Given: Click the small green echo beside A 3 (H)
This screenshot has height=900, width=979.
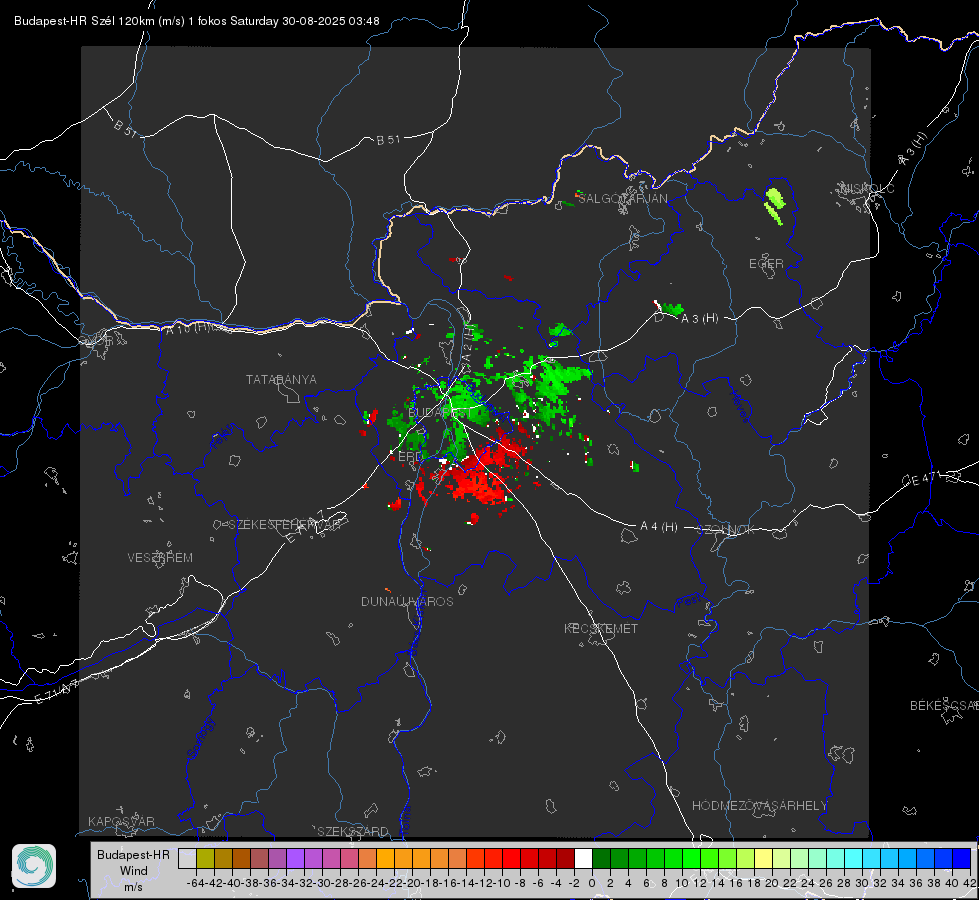Looking at the screenshot, I should point(672,308).
